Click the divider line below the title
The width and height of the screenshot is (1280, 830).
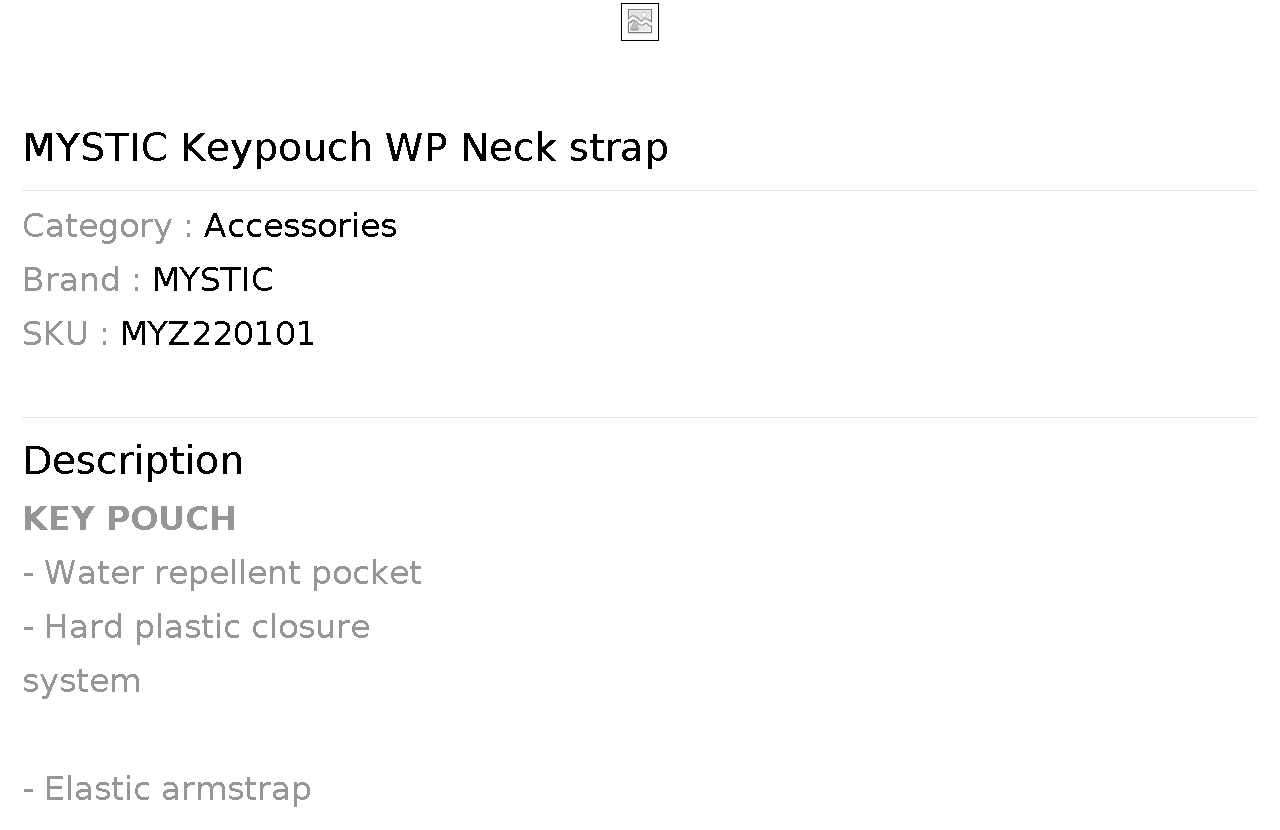(x=640, y=190)
